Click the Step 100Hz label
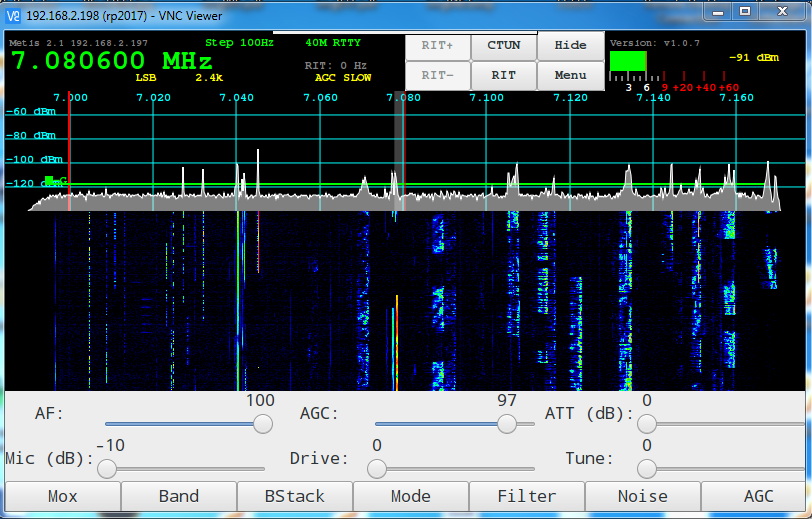The width and height of the screenshot is (812, 519). (239, 43)
